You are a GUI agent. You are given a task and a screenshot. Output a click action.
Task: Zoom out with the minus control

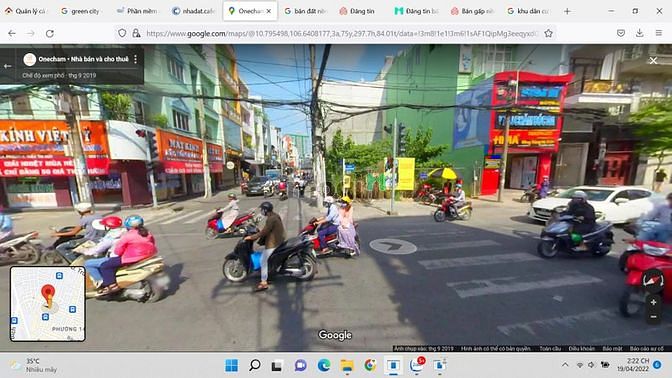[653, 317]
